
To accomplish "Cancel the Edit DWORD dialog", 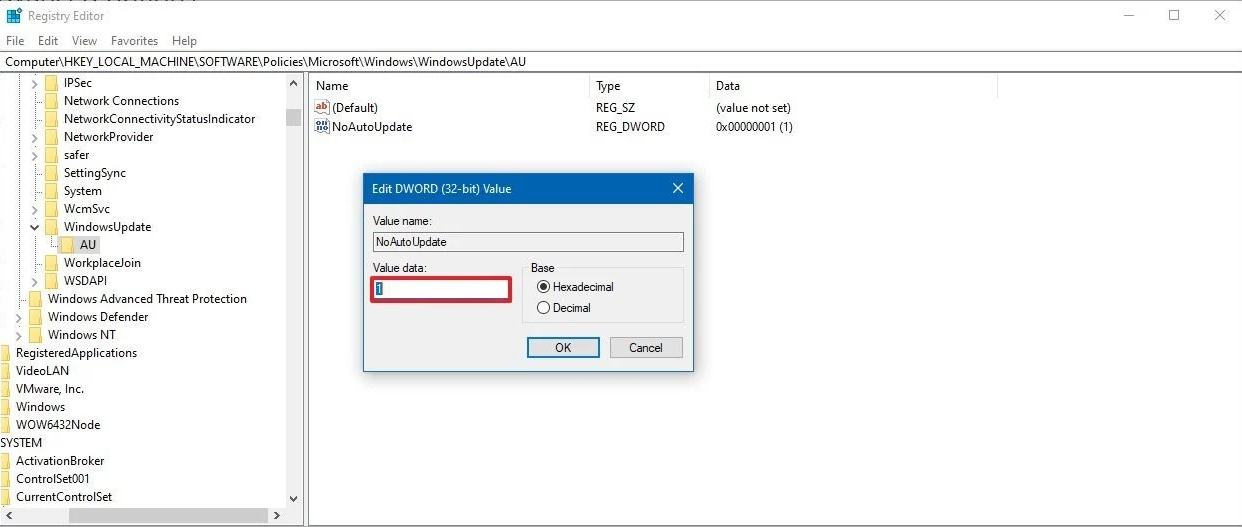I will point(646,347).
